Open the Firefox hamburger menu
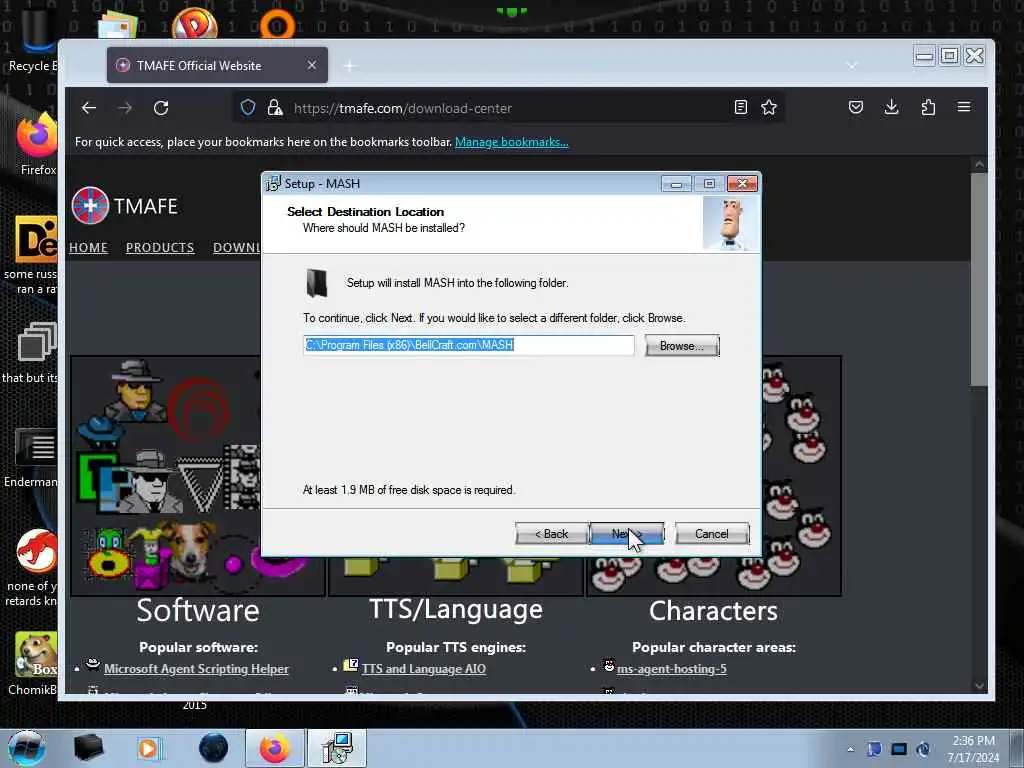 pyautogui.click(x=964, y=107)
